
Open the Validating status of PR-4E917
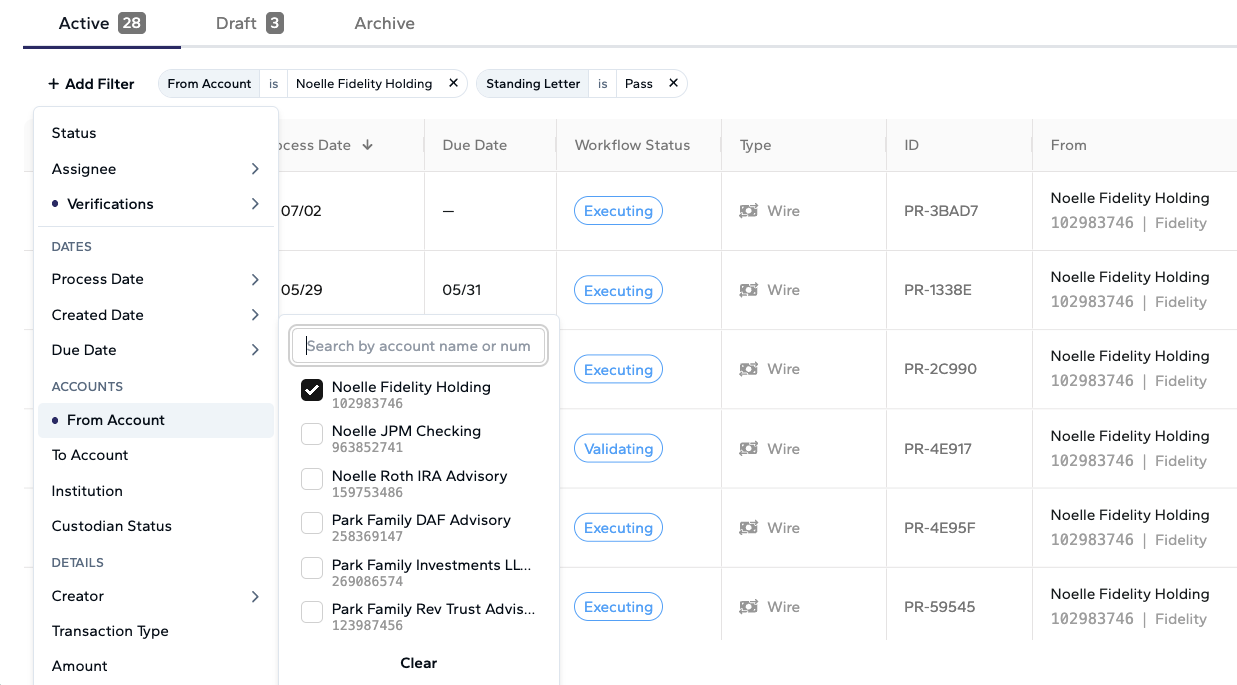(x=618, y=449)
